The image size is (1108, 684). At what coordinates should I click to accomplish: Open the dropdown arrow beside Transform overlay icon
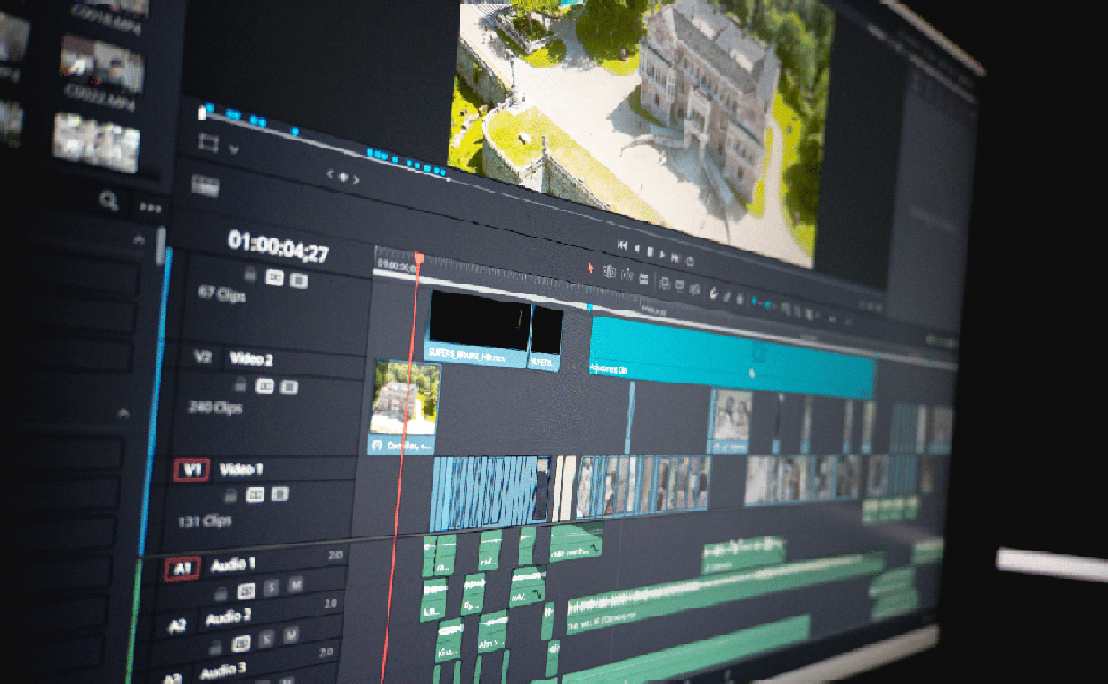(234, 150)
